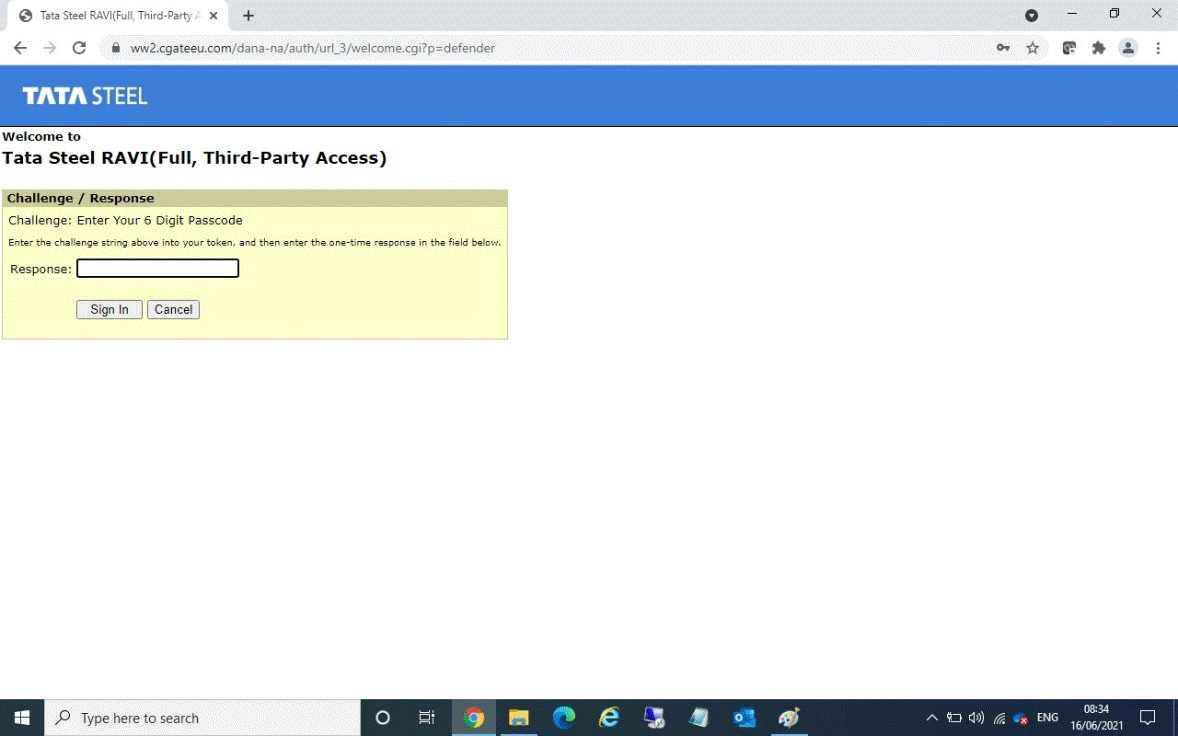Viewport: 1178px width, 736px height.
Task: Show hidden system tray icons
Action: 932,718
